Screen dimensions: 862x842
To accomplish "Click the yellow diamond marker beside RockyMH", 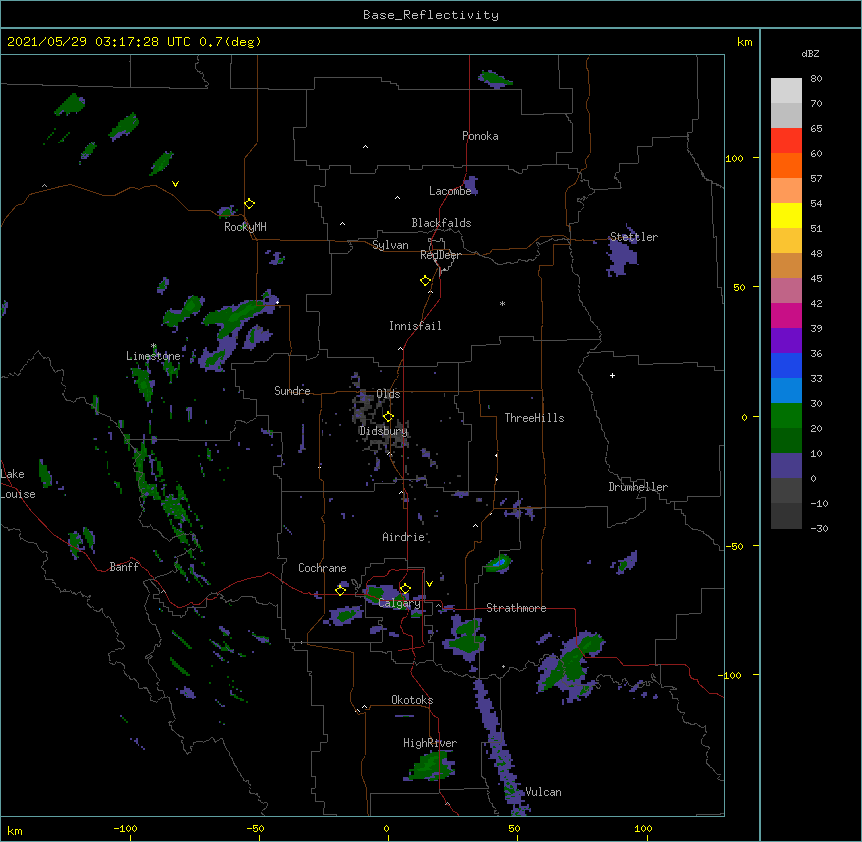I will 250,204.
